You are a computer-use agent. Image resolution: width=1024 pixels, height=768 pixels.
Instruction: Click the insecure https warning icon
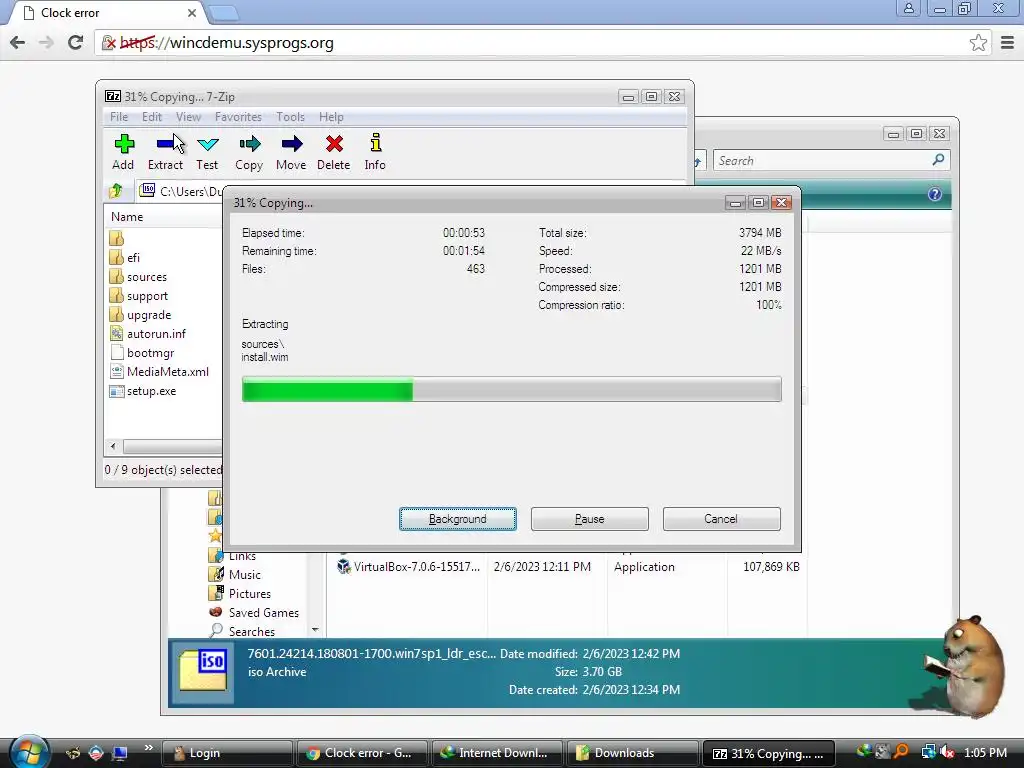(x=109, y=43)
